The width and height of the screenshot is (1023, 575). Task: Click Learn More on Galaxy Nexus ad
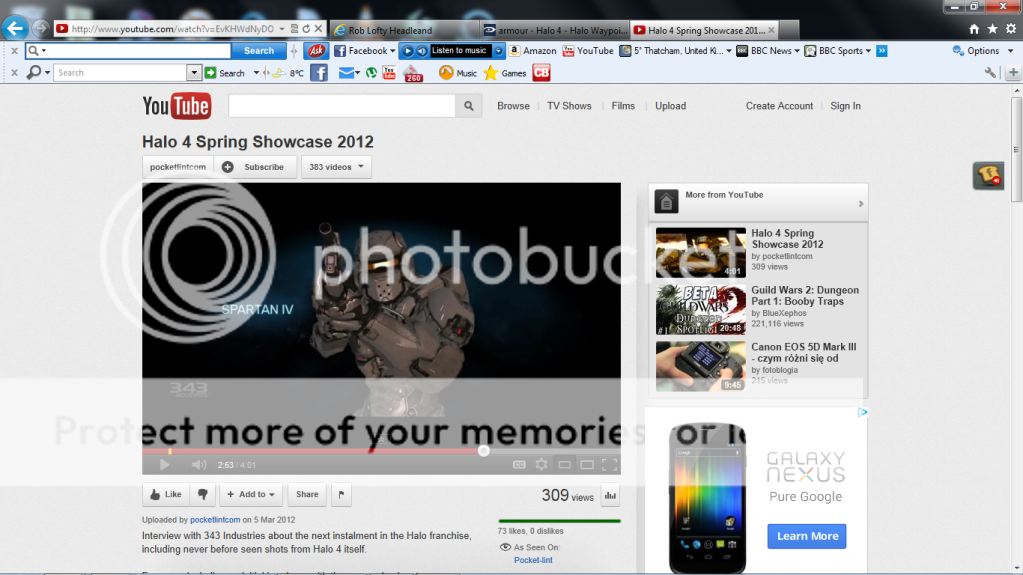tap(807, 536)
